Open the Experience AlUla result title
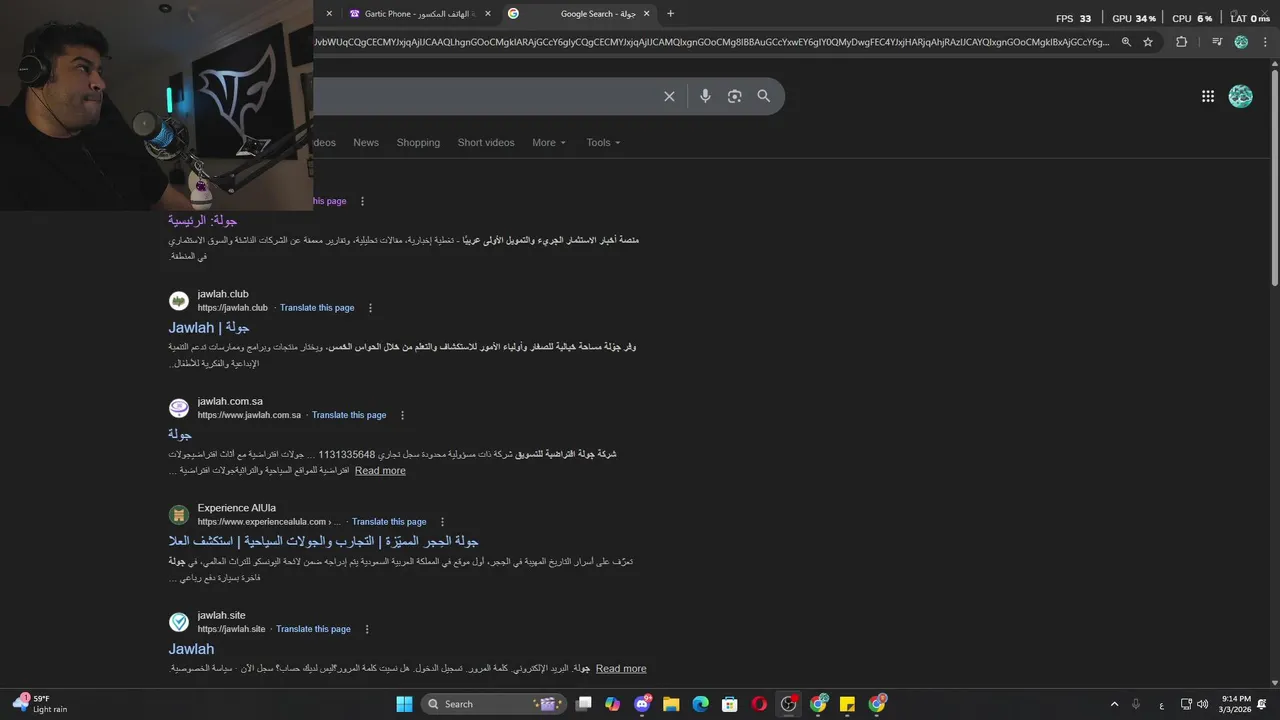1280x720 pixels. tap(324, 541)
